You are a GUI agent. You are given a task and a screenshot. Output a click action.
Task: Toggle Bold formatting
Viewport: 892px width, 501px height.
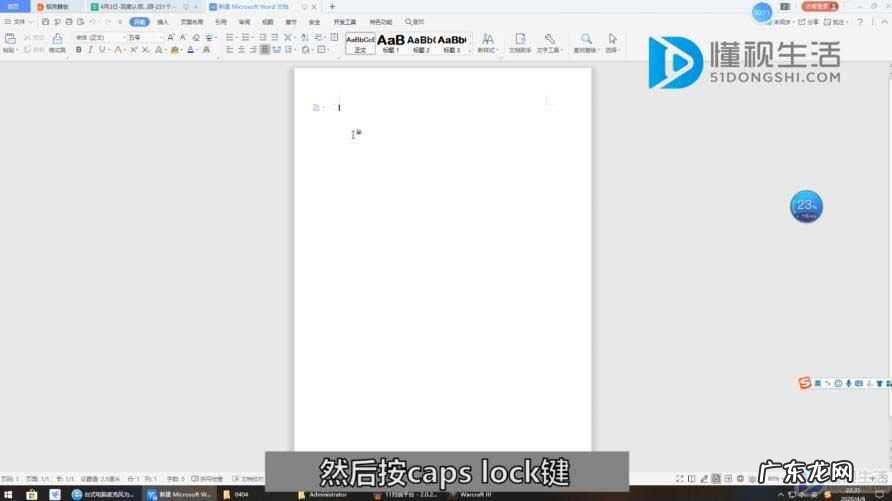click(79, 50)
